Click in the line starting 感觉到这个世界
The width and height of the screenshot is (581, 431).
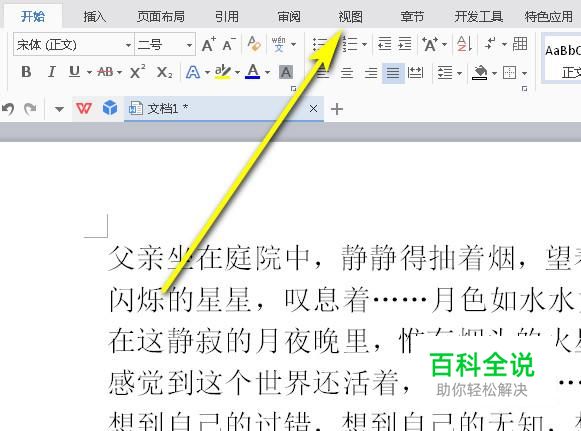tap(259, 383)
